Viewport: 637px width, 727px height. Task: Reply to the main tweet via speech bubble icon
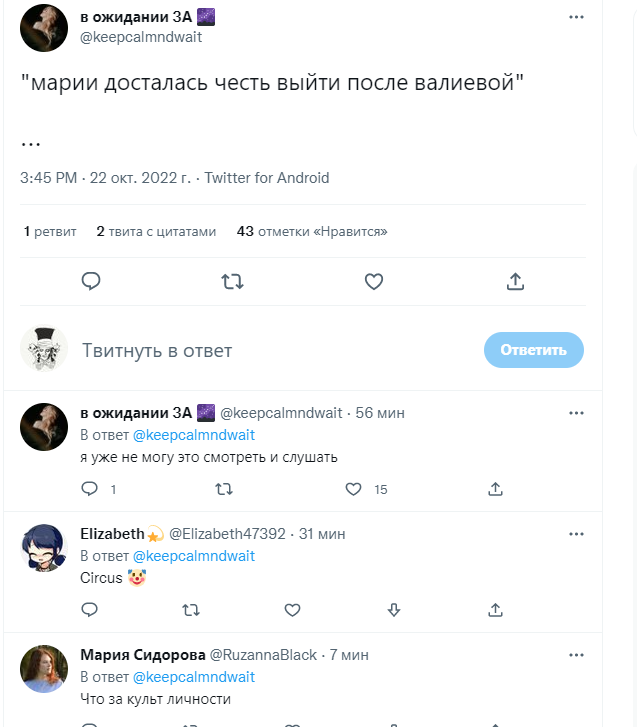tap(91, 282)
